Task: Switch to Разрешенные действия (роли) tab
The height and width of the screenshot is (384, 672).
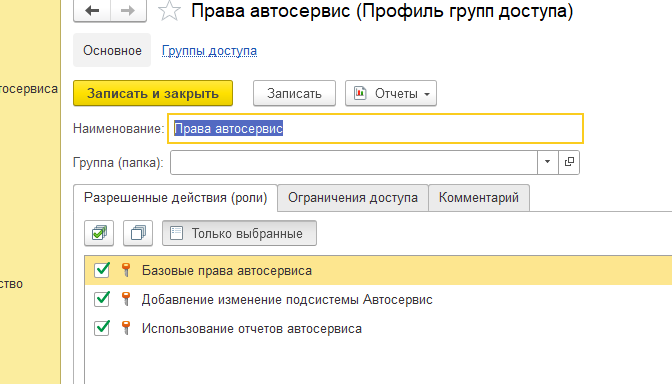Action: point(176,198)
